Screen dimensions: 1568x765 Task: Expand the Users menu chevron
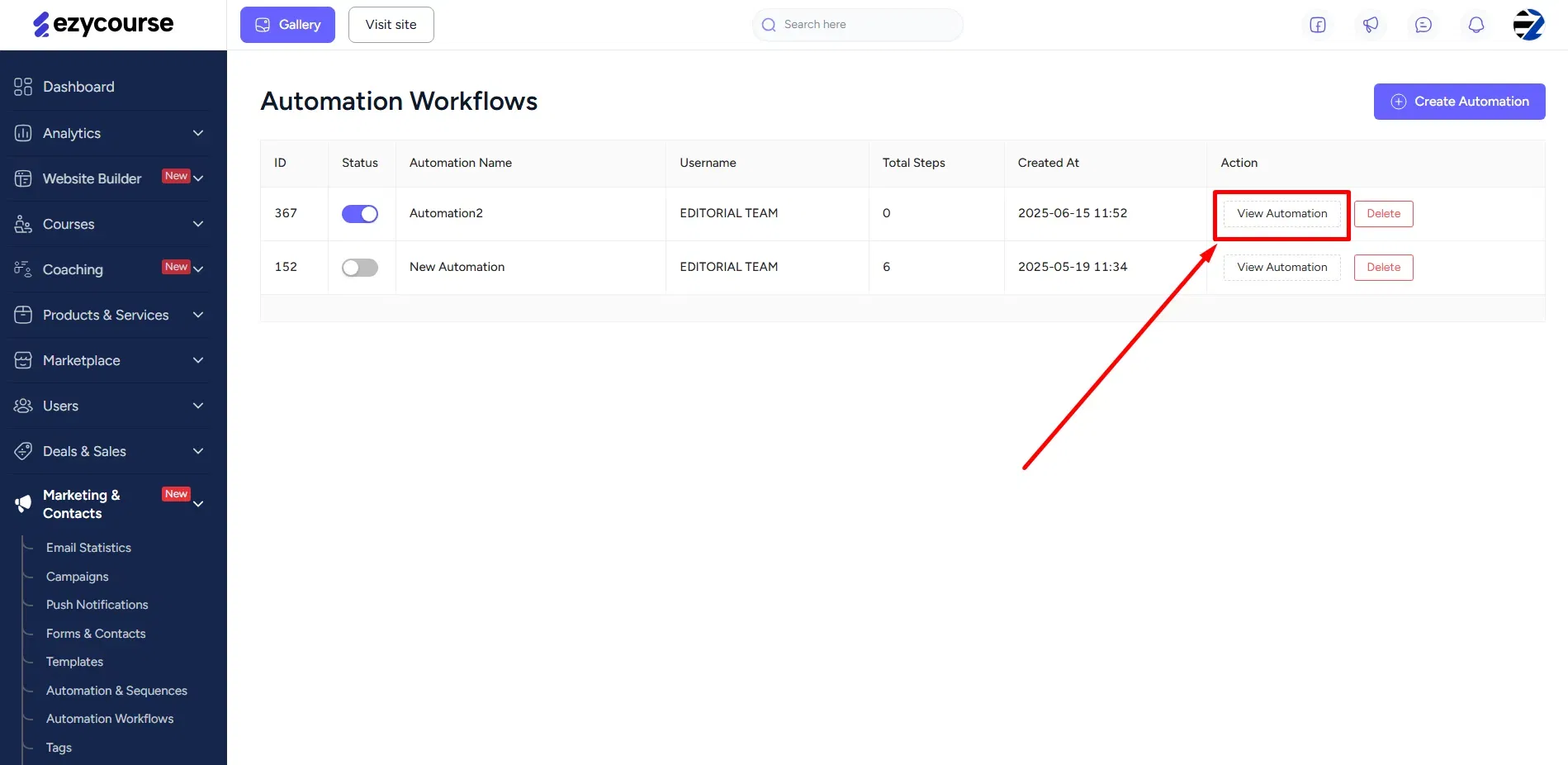click(198, 406)
